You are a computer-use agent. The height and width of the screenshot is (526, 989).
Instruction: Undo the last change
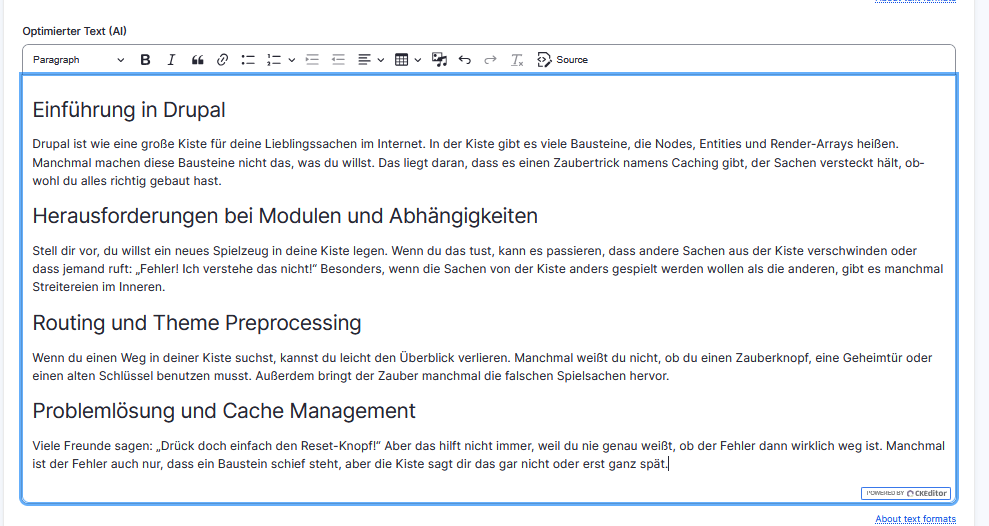465,60
